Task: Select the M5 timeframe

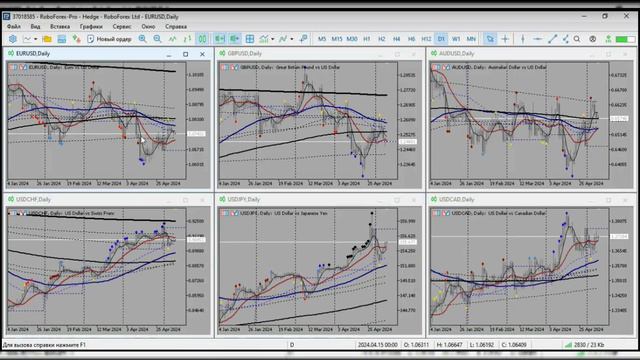Action: pyautogui.click(x=322, y=39)
